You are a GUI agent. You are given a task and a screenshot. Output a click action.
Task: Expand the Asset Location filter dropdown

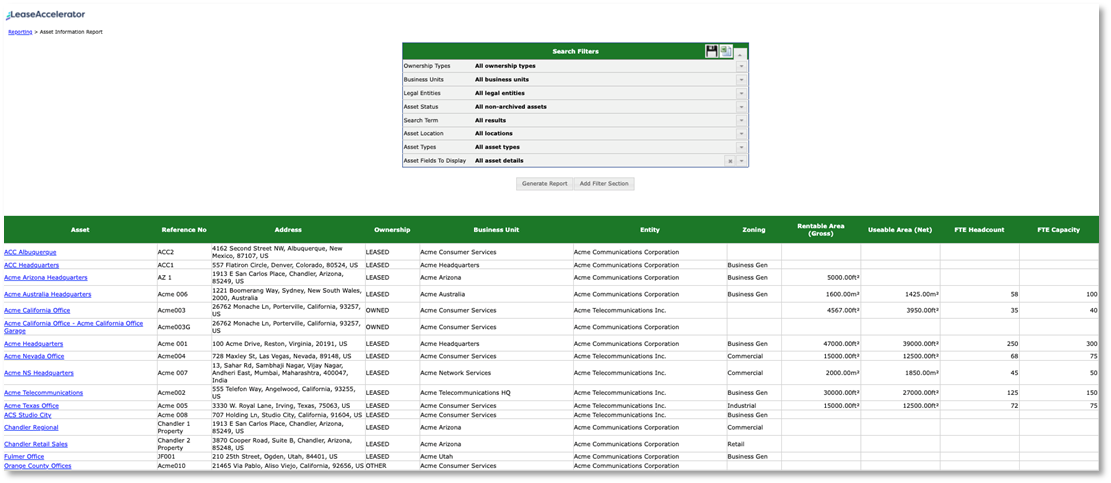click(x=741, y=133)
